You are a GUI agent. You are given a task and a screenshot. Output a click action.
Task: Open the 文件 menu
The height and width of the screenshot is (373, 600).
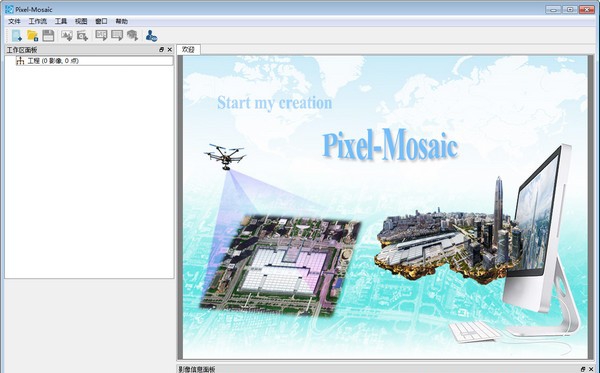14,21
